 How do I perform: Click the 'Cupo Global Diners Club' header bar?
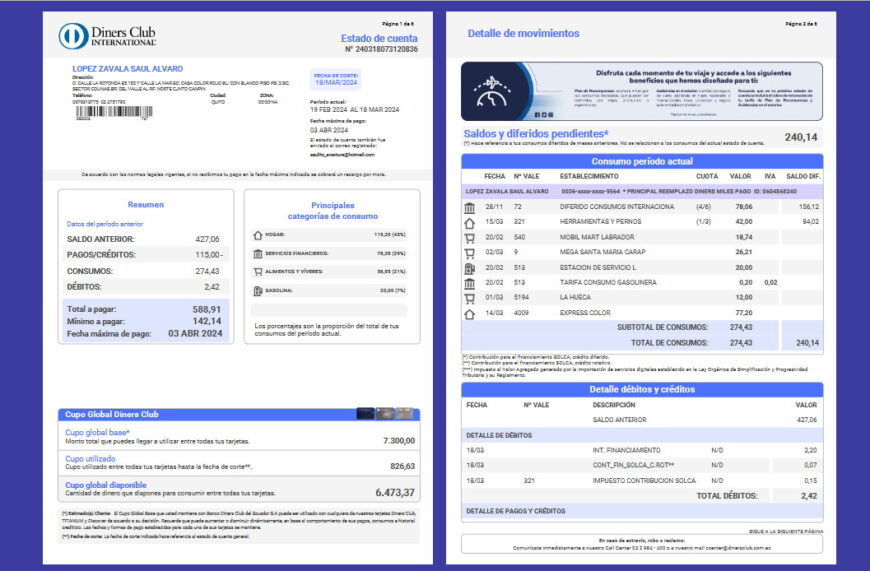[x=239, y=414]
